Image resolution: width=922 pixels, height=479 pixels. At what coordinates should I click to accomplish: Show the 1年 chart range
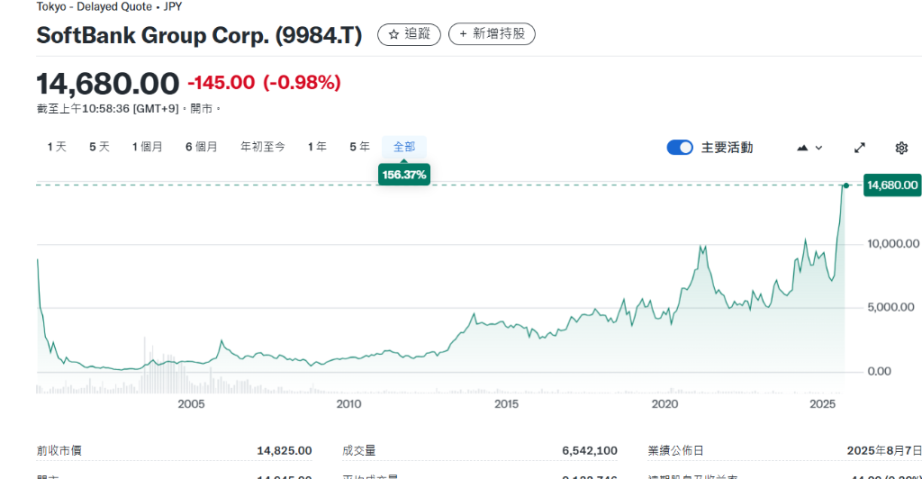tap(317, 147)
